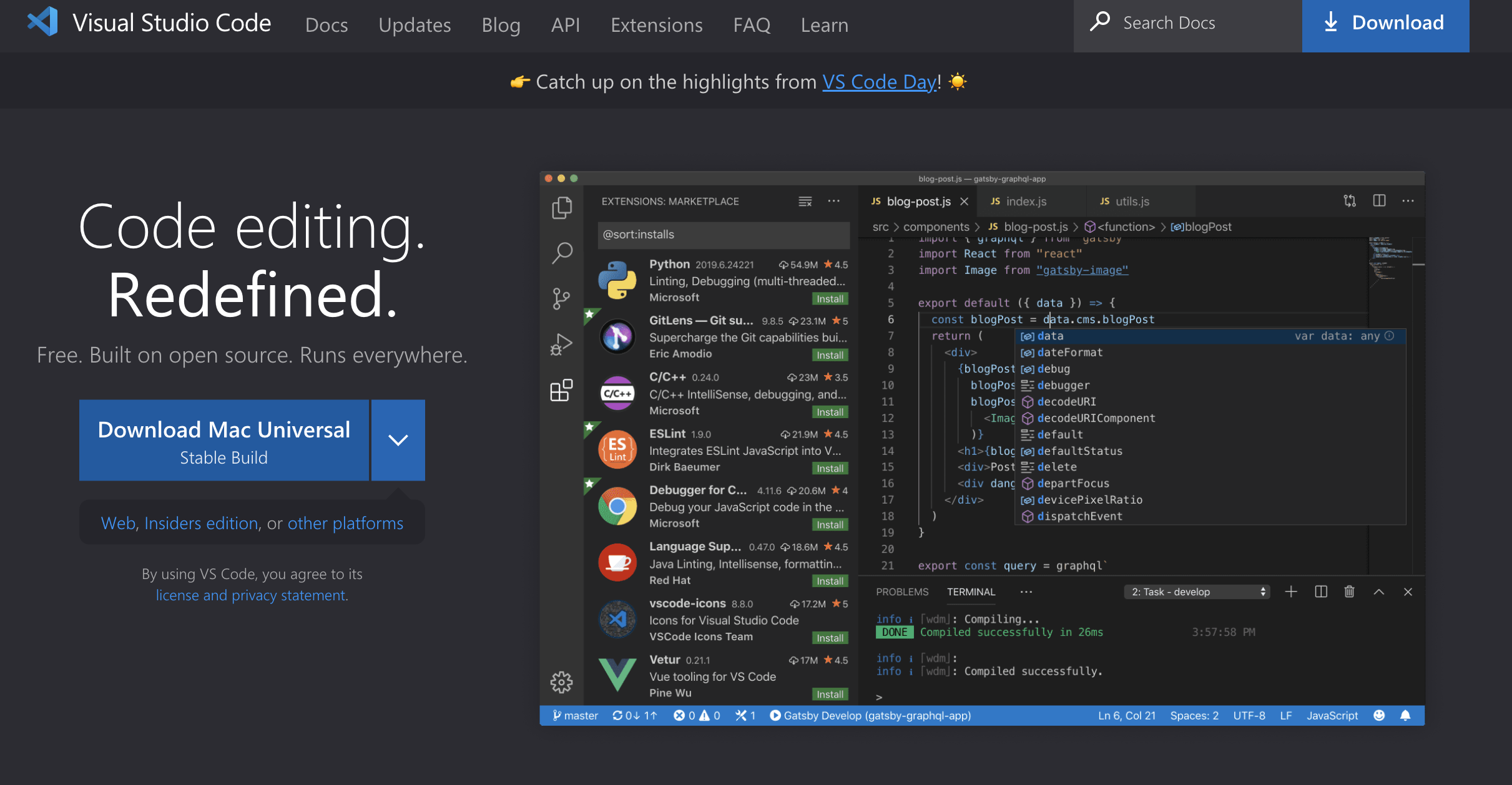Screen dimensions: 1512x785
Task: Open the other platforms link
Action: click(x=345, y=523)
